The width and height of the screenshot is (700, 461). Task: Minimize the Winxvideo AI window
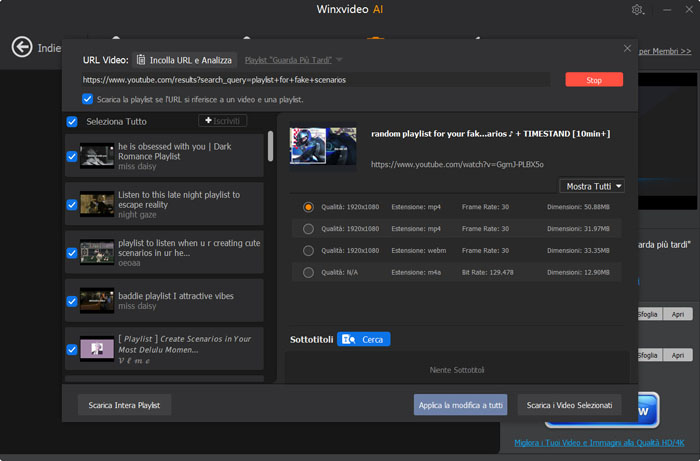click(x=667, y=10)
